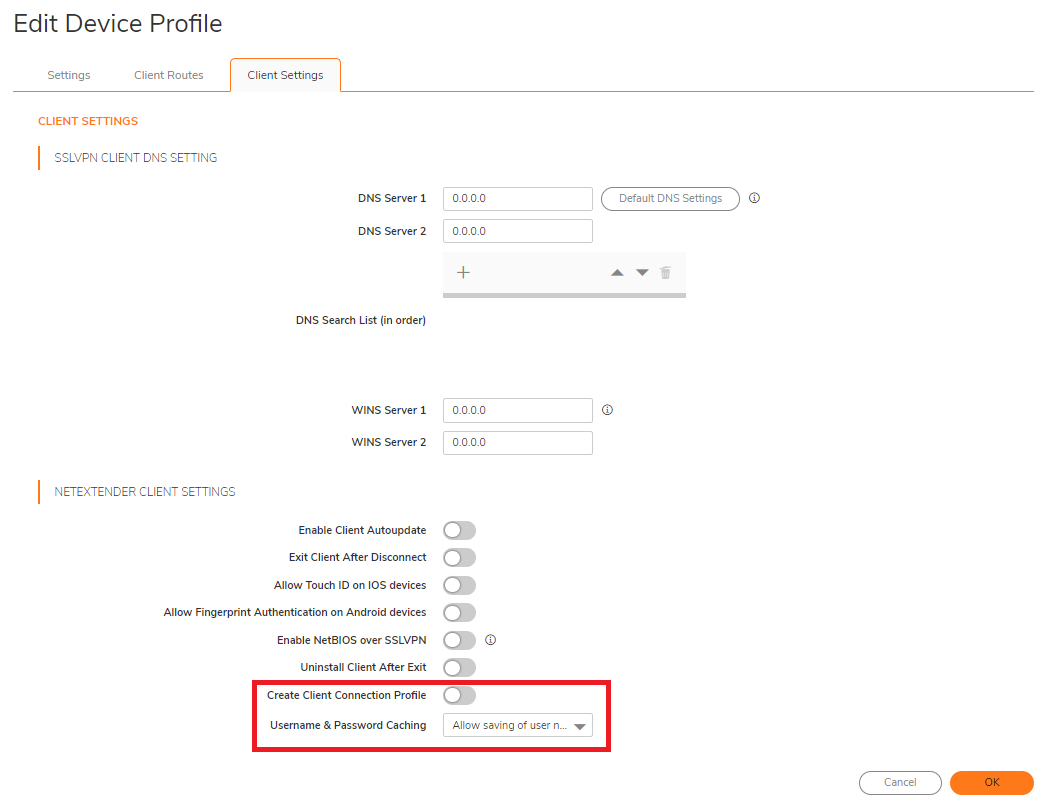Open Username & Password Caching dropdown

tap(518, 726)
